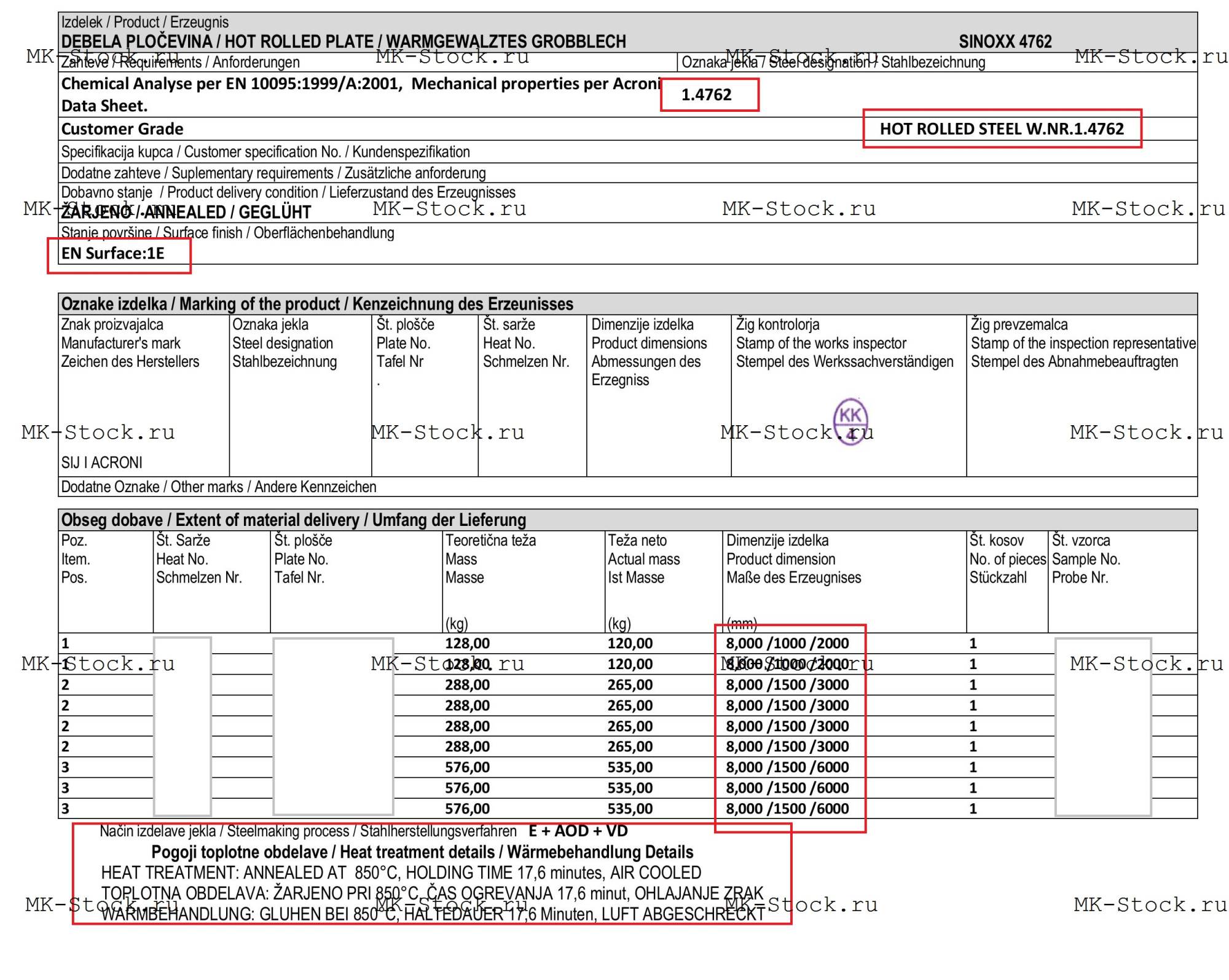Screen dimensions: 1229x980
Task: Click Heat No. header in marking table
Action: coord(526,343)
